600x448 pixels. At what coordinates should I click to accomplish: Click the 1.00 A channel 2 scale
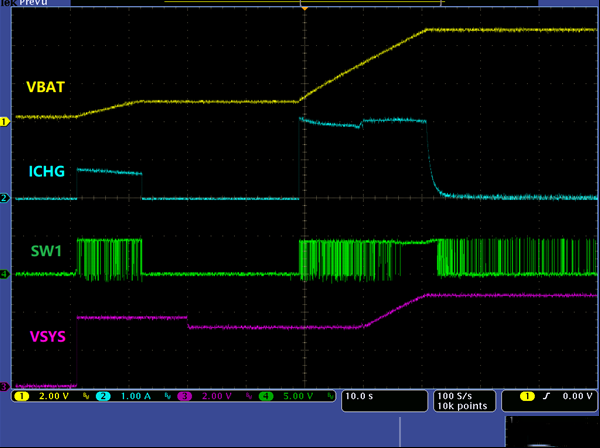point(135,396)
